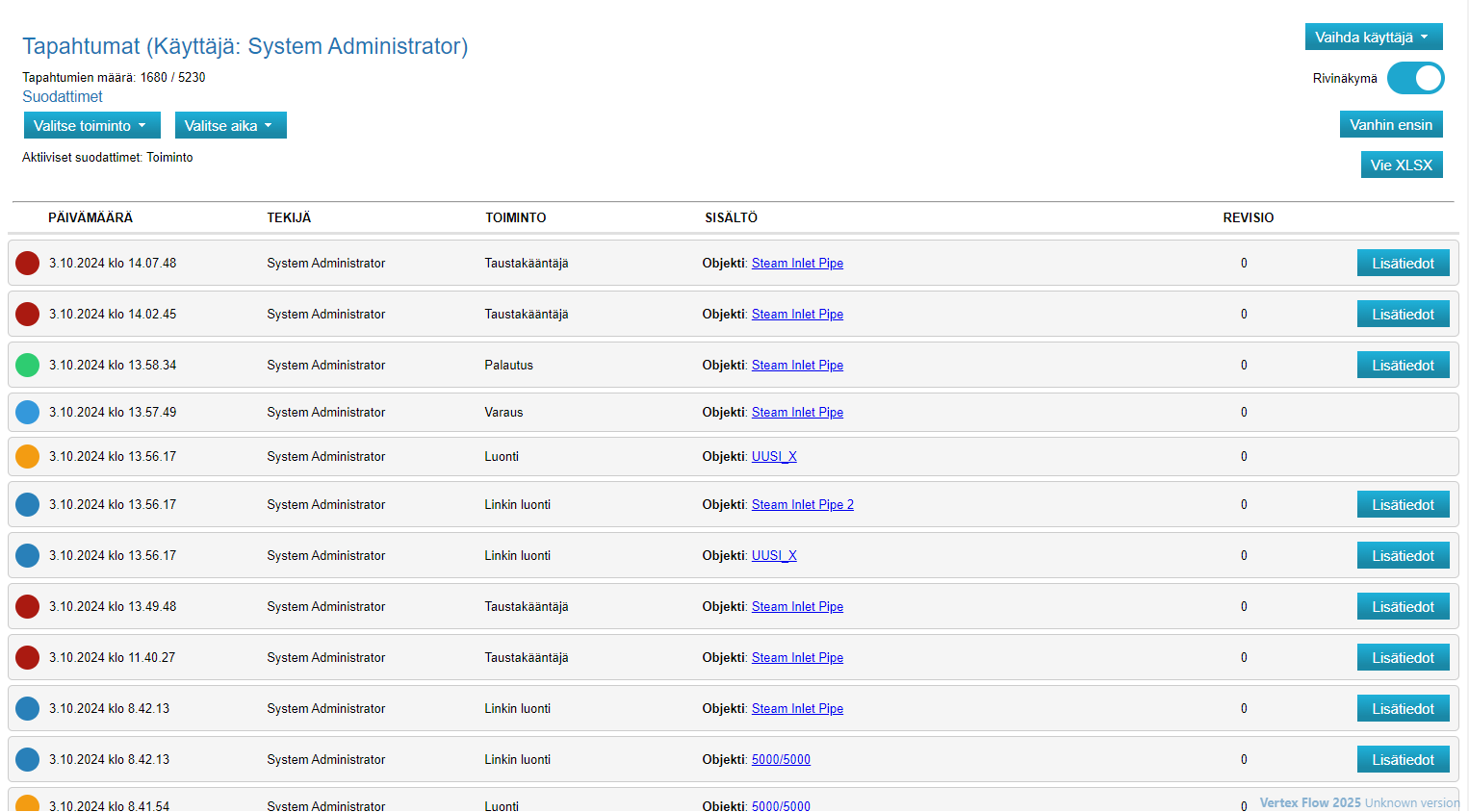Click red status dot for 14.07.48 event

click(28, 263)
